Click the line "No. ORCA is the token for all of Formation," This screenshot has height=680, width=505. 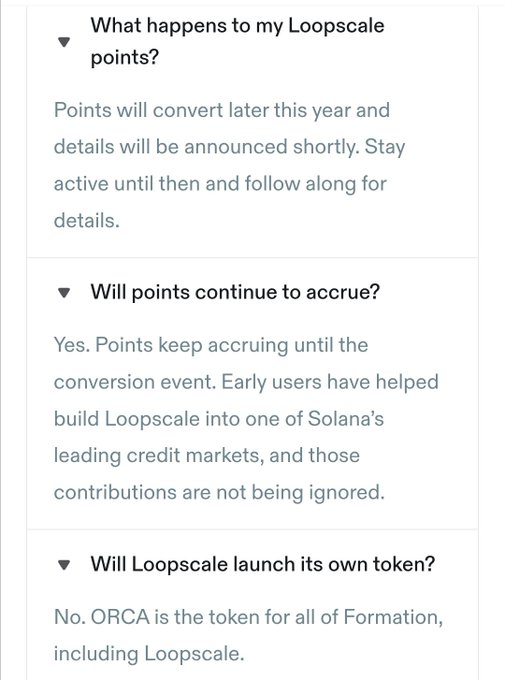248,617
